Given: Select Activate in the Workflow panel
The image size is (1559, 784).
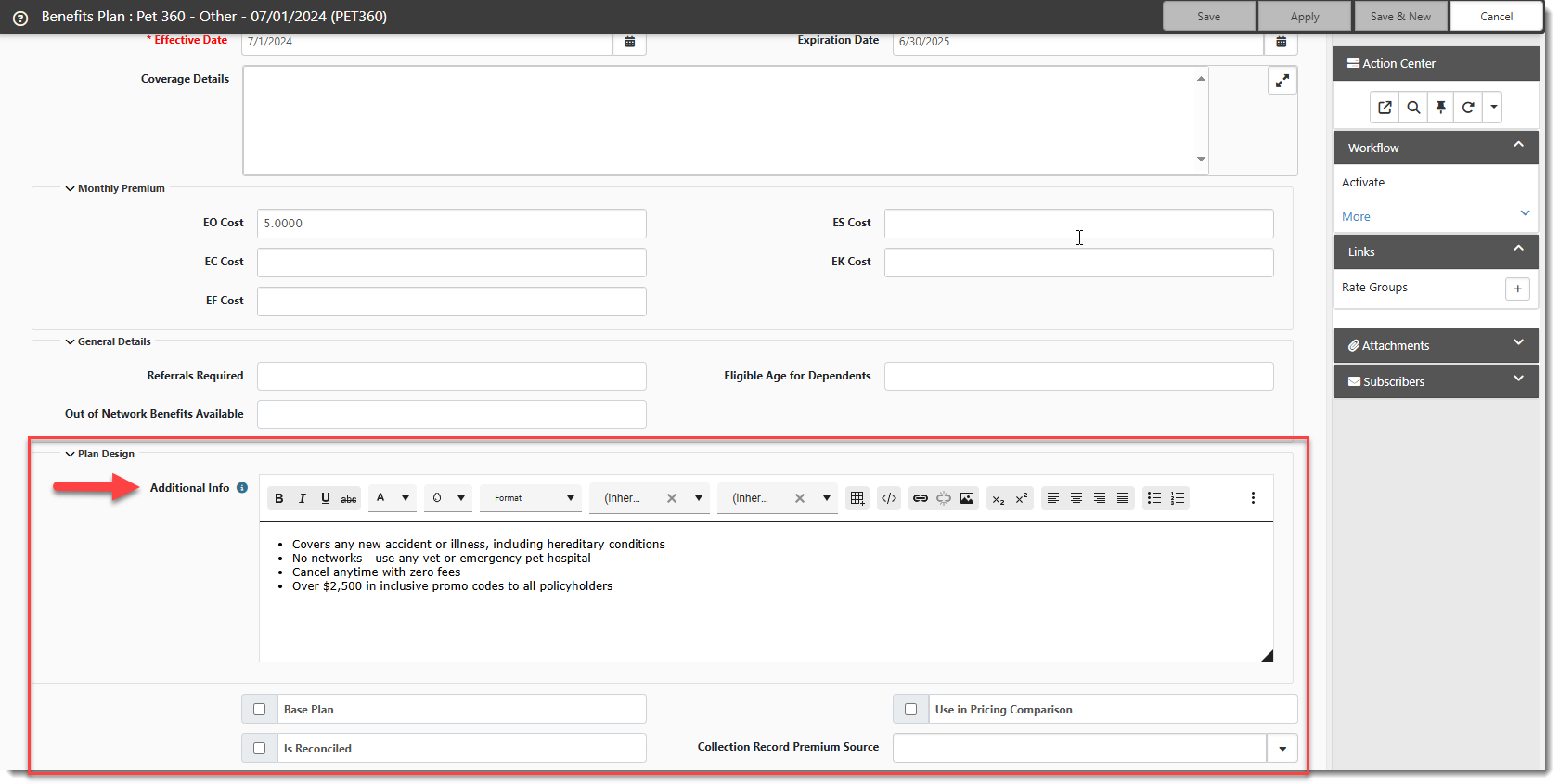Looking at the screenshot, I should point(1363,183).
